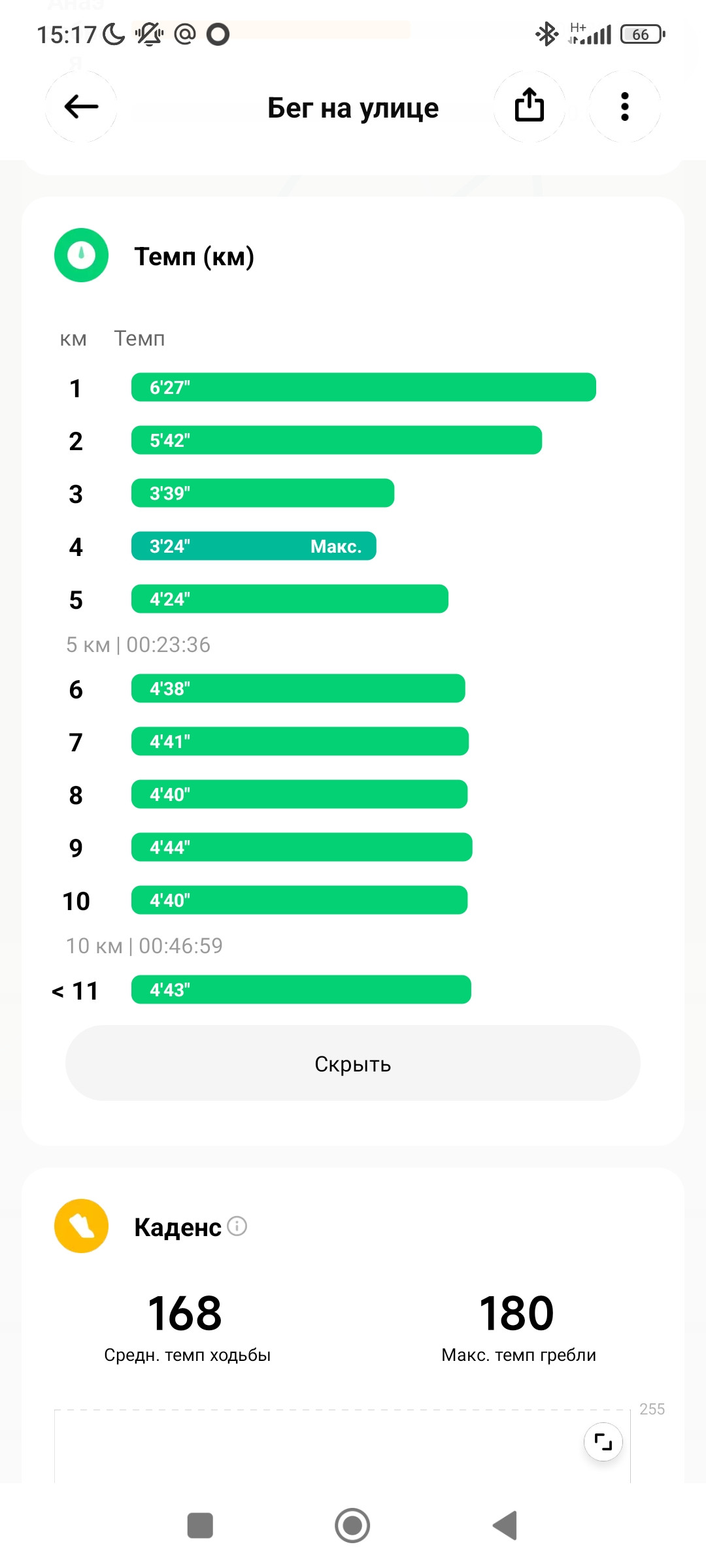The width and height of the screenshot is (706, 1568).
Task: Tap the Каденс section title
Action: click(x=178, y=1227)
